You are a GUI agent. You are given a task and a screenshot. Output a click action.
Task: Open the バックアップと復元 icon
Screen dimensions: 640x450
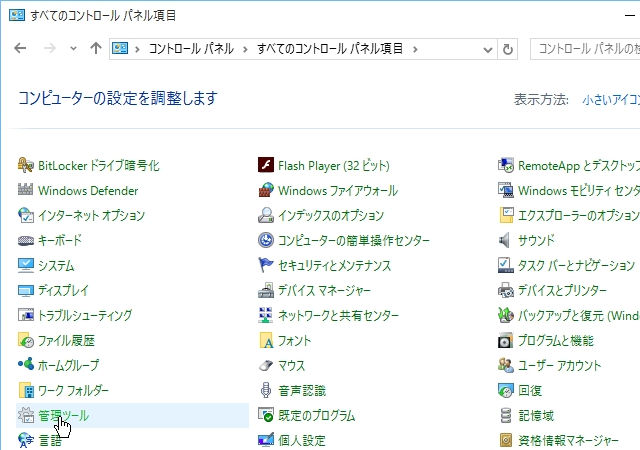tap(506, 315)
